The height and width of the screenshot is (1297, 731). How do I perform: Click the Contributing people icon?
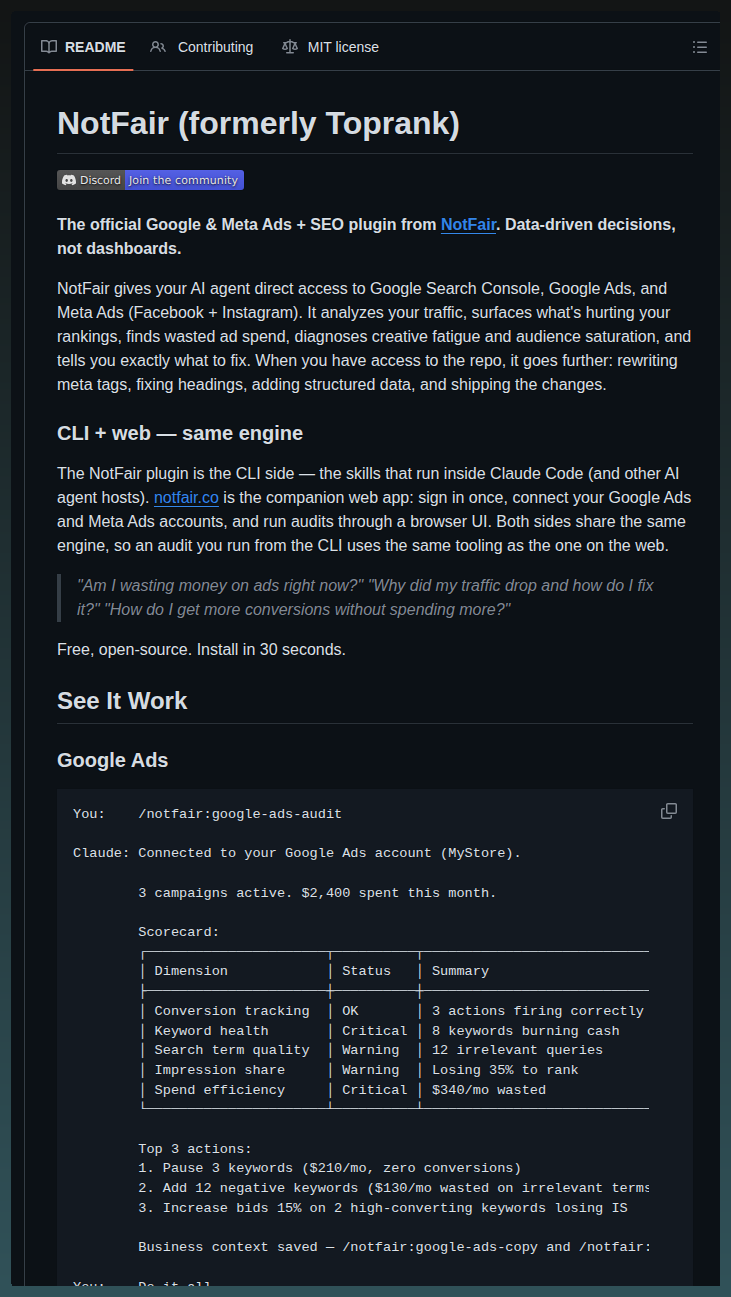158,47
